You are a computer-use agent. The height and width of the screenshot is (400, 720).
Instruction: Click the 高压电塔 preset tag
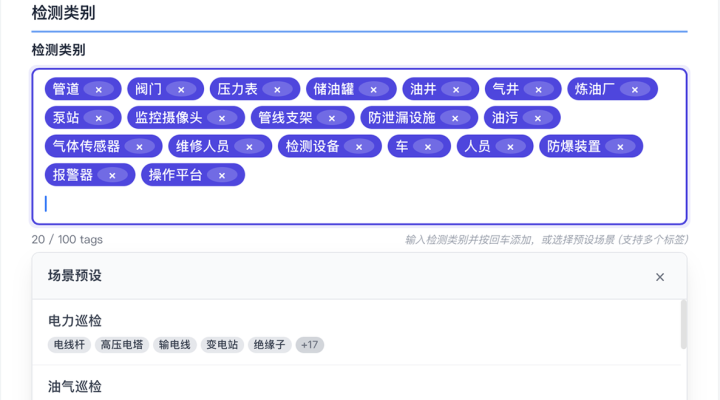pyautogui.click(x=122, y=345)
